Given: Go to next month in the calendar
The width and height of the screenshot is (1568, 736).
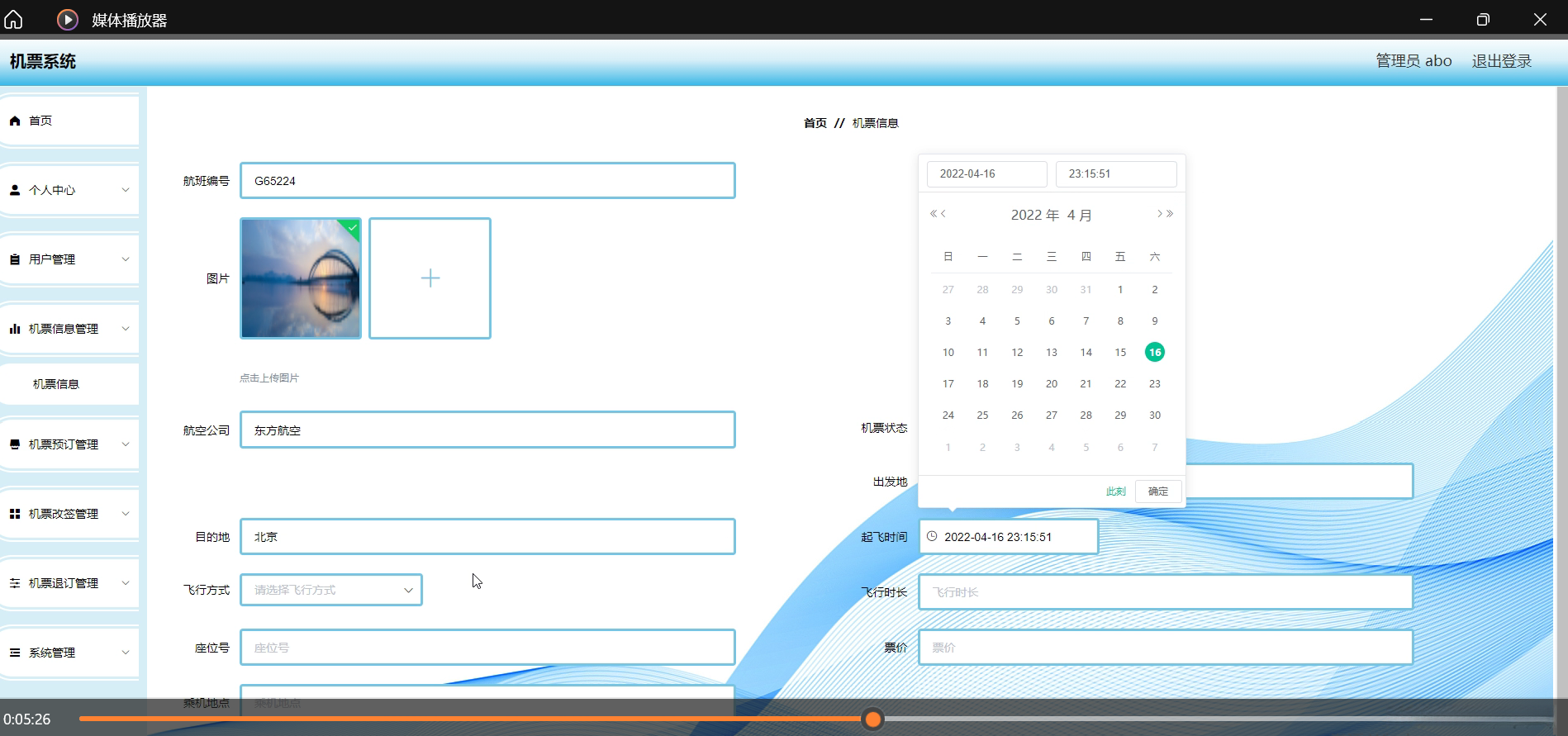Looking at the screenshot, I should [x=1160, y=214].
